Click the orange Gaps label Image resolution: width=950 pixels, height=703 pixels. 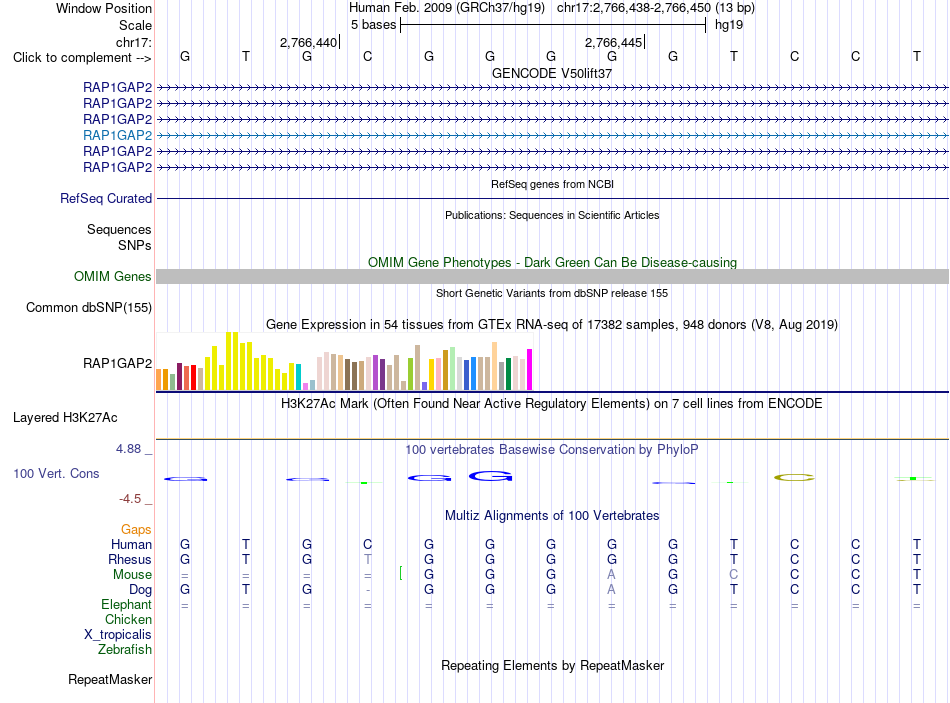point(136,530)
